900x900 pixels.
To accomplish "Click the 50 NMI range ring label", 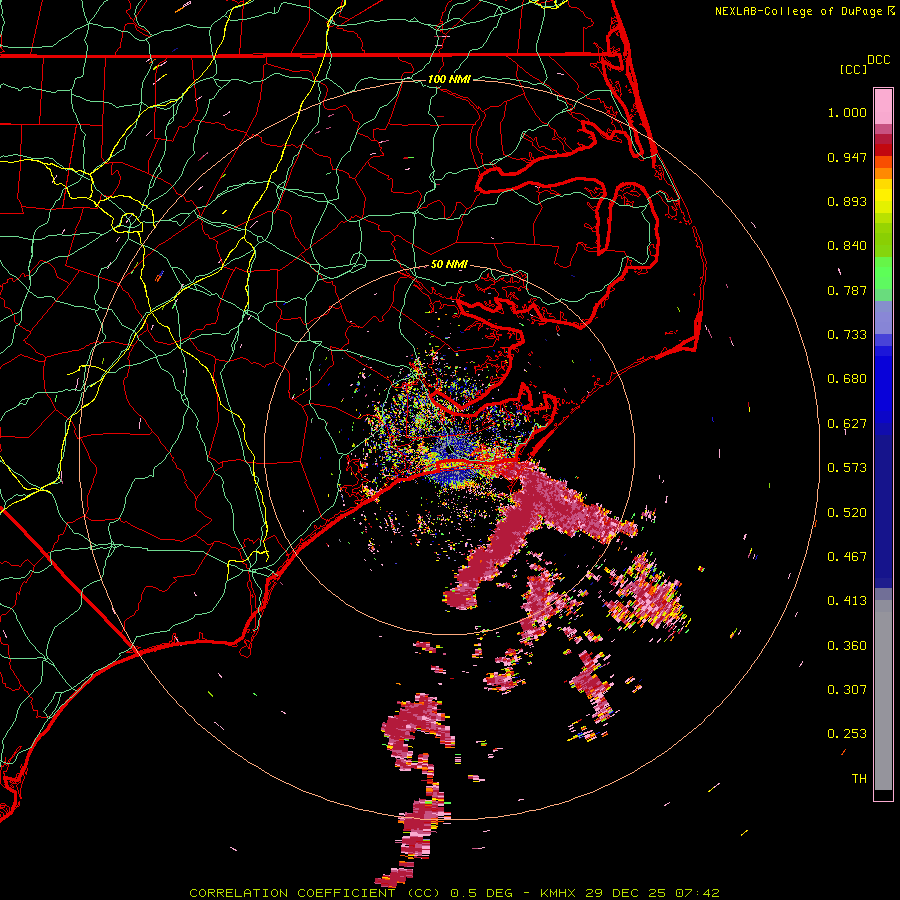I will point(449,265).
